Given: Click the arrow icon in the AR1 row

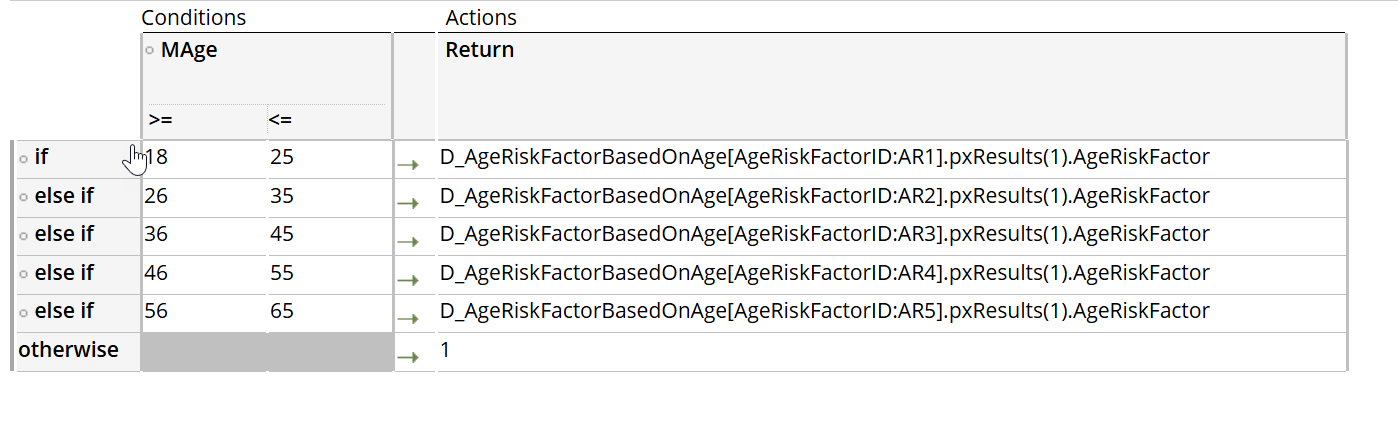Looking at the screenshot, I should pos(407,165).
